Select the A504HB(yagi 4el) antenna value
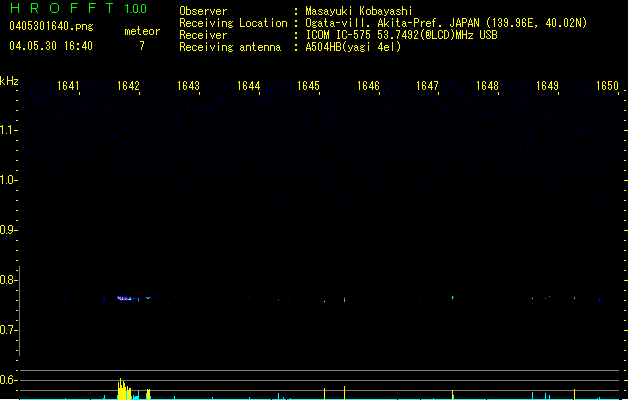The width and height of the screenshot is (629, 400). point(353,47)
